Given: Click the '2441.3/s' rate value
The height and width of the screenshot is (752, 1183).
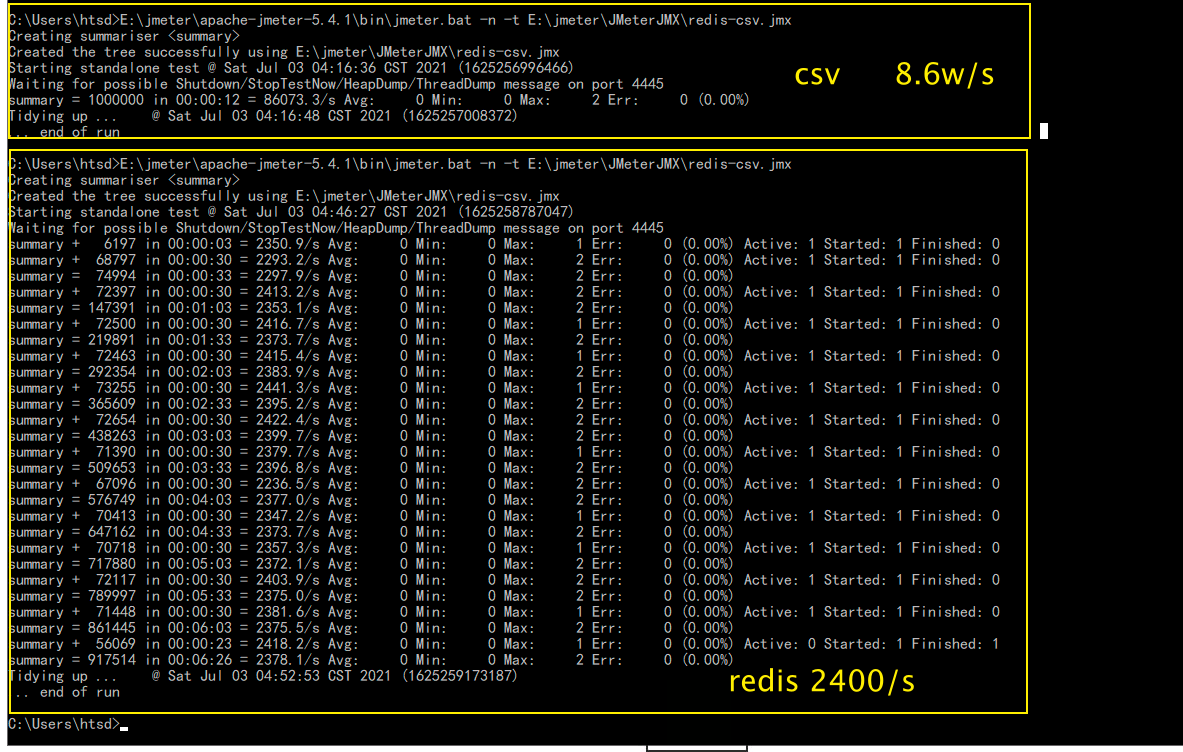Looking at the screenshot, I should [287, 388].
